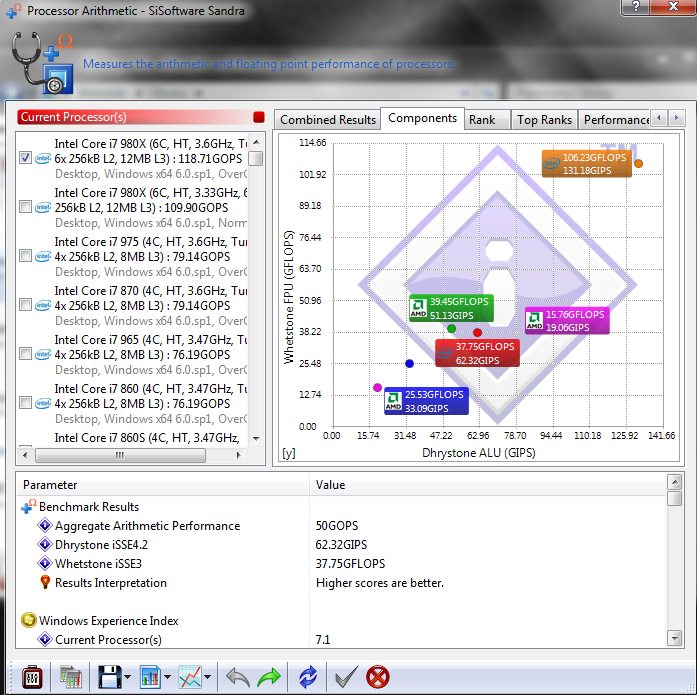Click the grey back arrow
The height and width of the screenshot is (695, 697).
[x=238, y=678]
